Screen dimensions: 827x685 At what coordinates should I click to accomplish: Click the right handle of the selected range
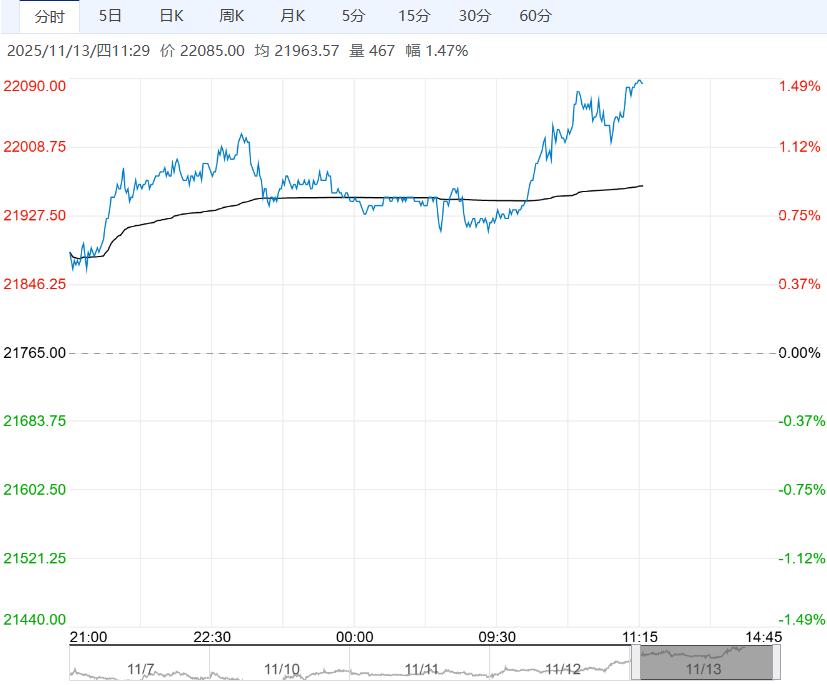[776, 663]
